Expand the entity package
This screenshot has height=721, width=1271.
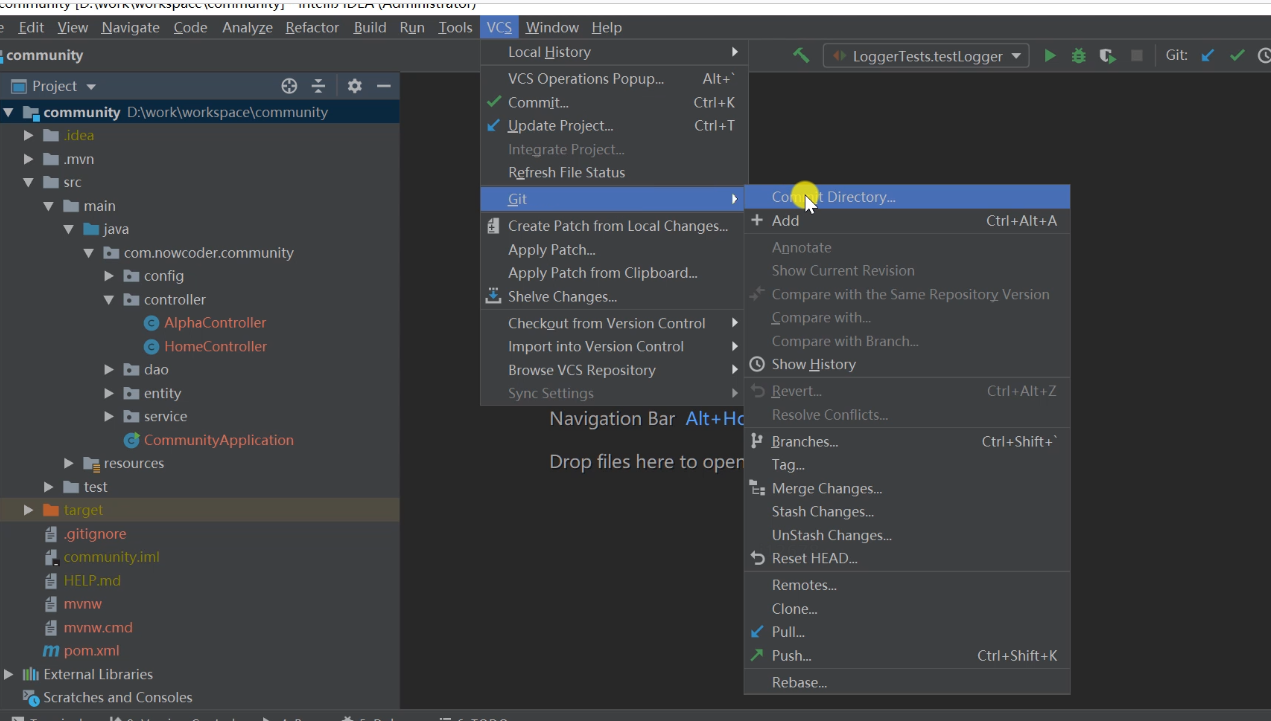point(109,393)
